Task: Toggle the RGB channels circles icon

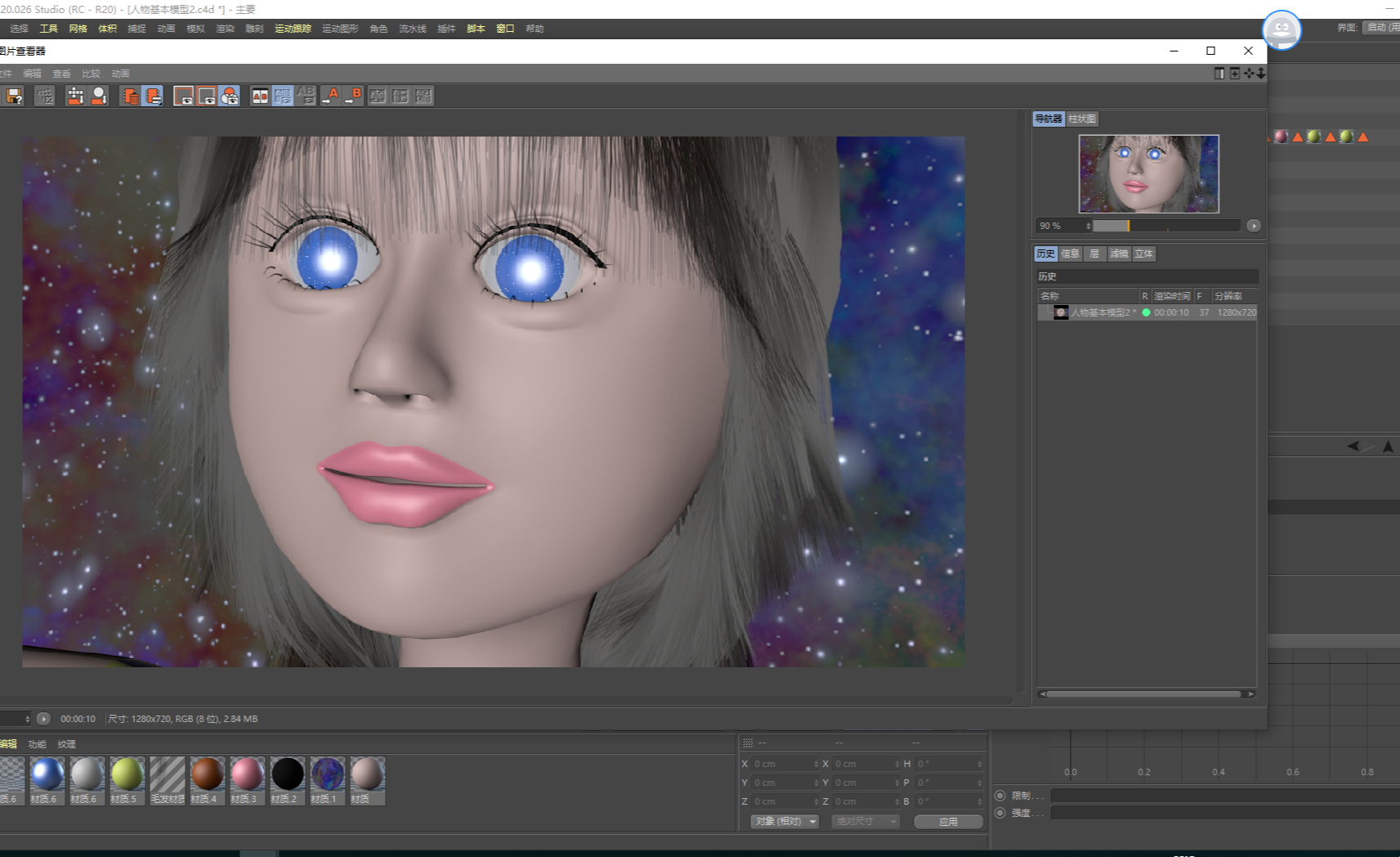Action: 230,96
